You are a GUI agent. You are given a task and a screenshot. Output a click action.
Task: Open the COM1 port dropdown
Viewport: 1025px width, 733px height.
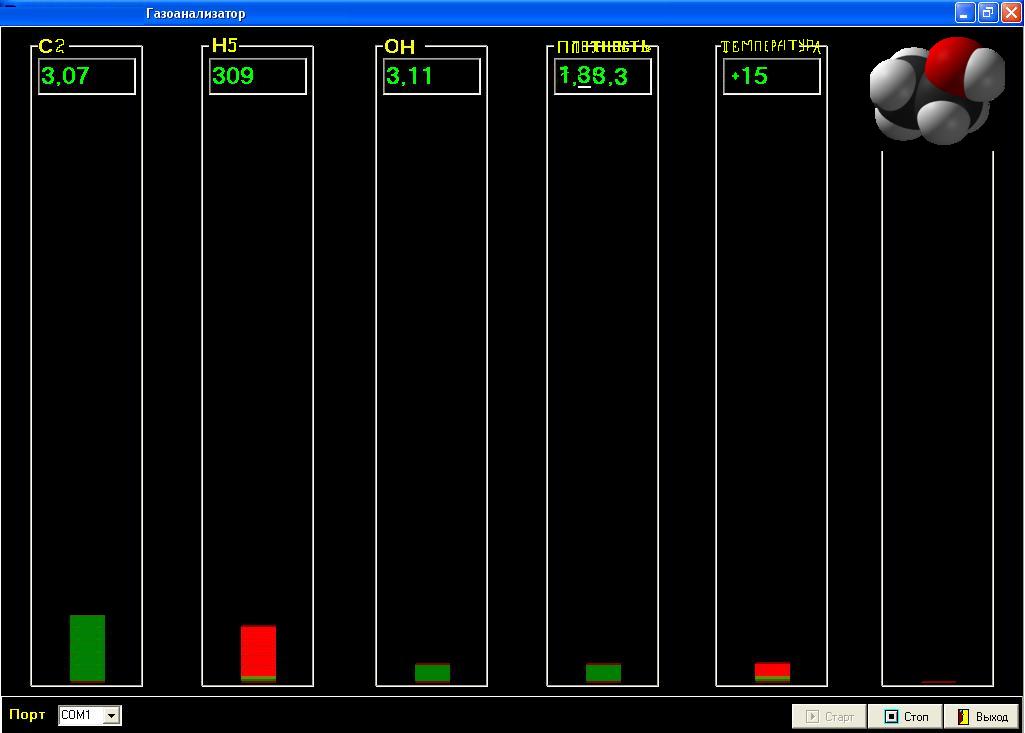(x=111, y=715)
